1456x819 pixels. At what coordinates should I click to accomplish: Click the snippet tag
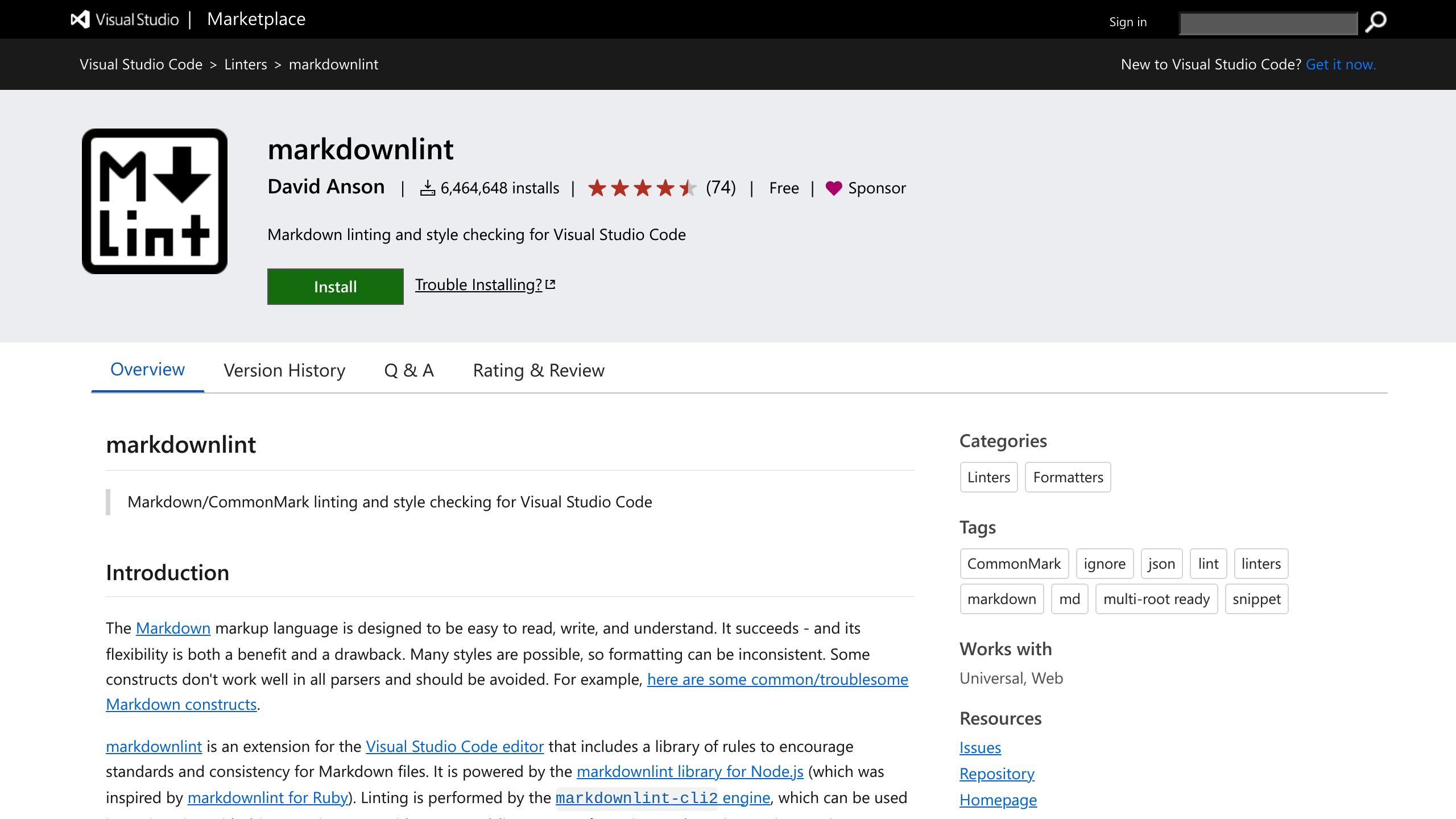point(1256,599)
